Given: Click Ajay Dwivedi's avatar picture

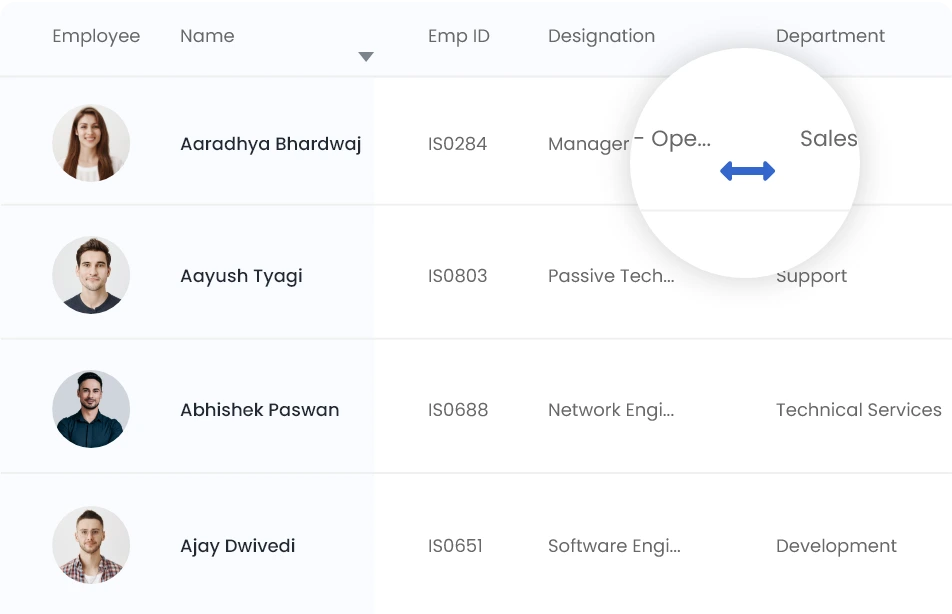Looking at the screenshot, I should coord(91,545).
